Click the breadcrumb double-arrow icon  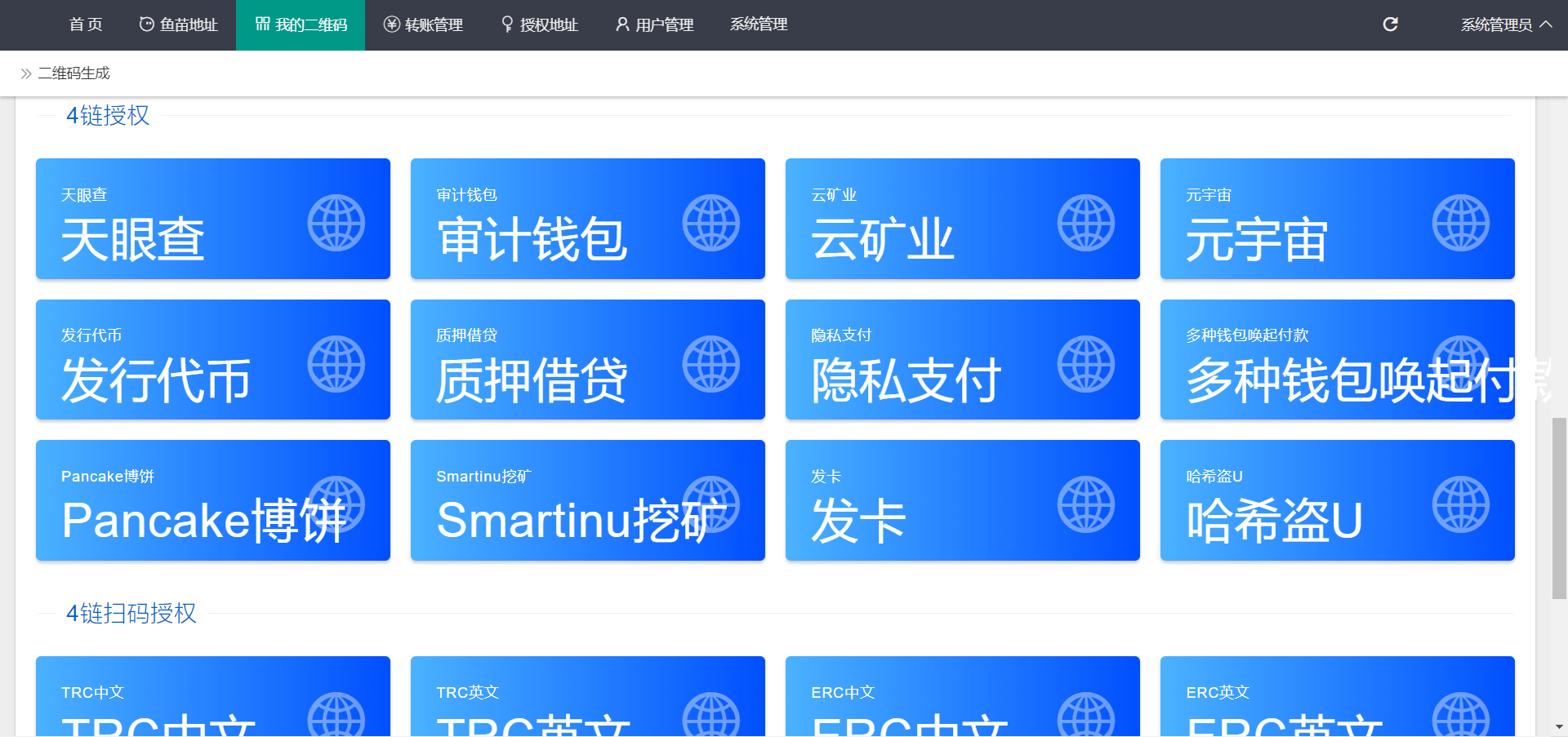pyautogui.click(x=26, y=73)
